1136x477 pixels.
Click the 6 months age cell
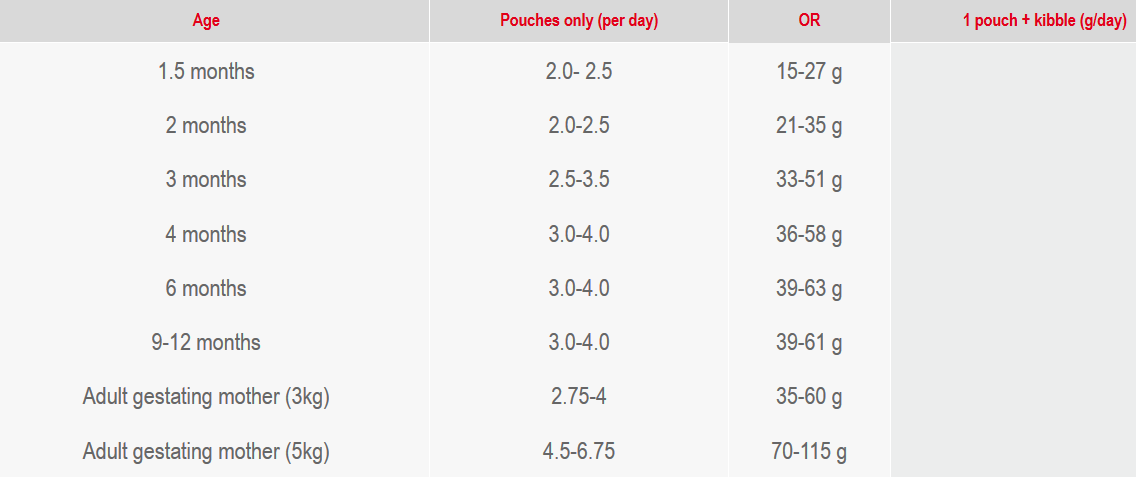[206, 288]
